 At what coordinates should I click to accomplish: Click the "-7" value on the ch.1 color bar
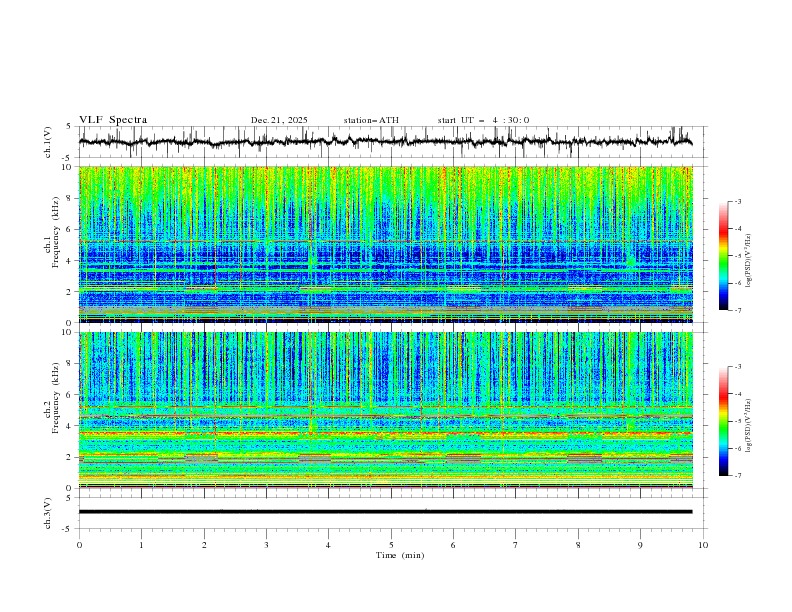coord(737,310)
